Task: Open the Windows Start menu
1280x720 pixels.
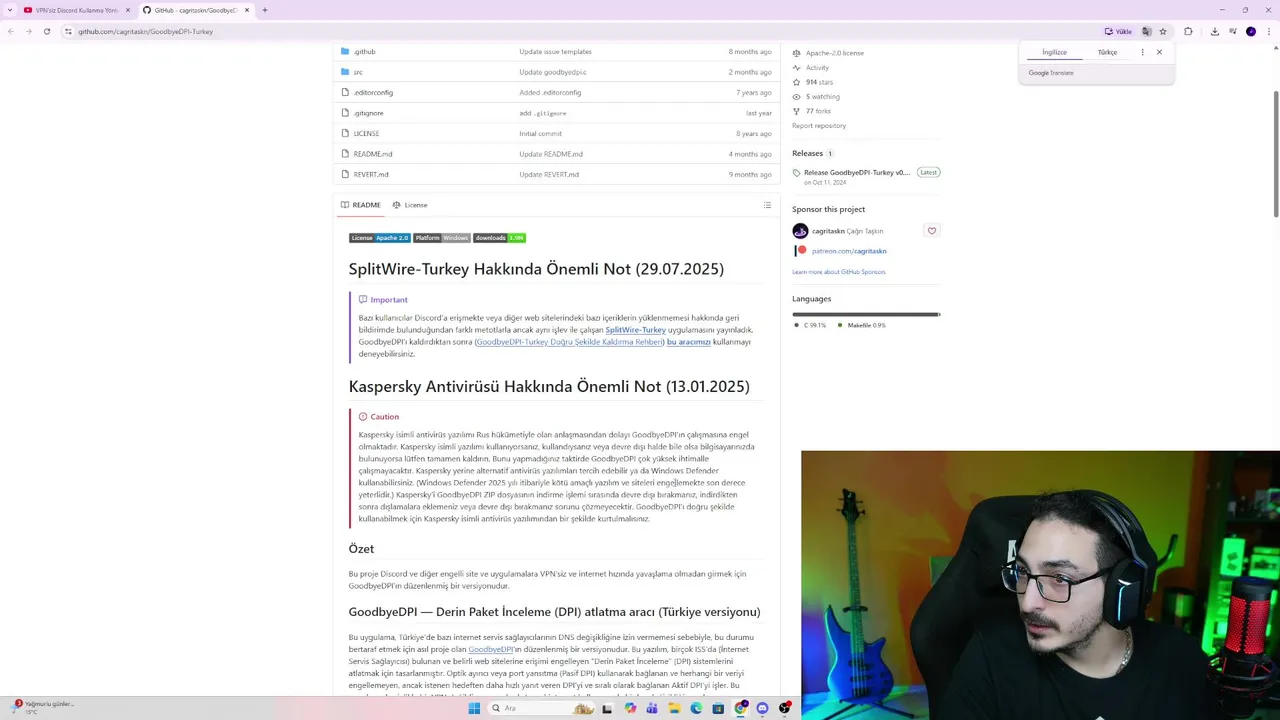Action: tap(474, 708)
